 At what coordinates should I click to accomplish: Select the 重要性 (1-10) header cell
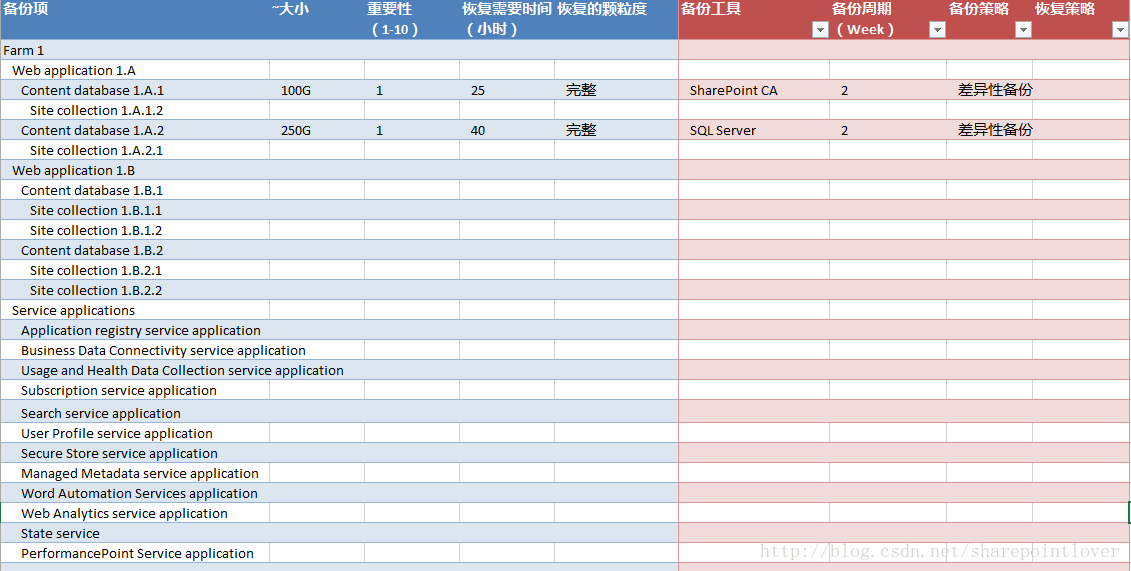pos(412,19)
